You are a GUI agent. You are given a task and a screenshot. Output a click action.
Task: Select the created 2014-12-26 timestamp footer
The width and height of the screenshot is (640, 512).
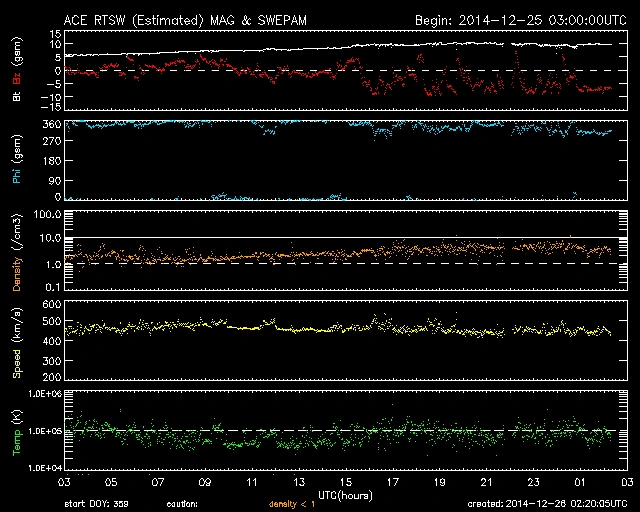(x=547, y=504)
